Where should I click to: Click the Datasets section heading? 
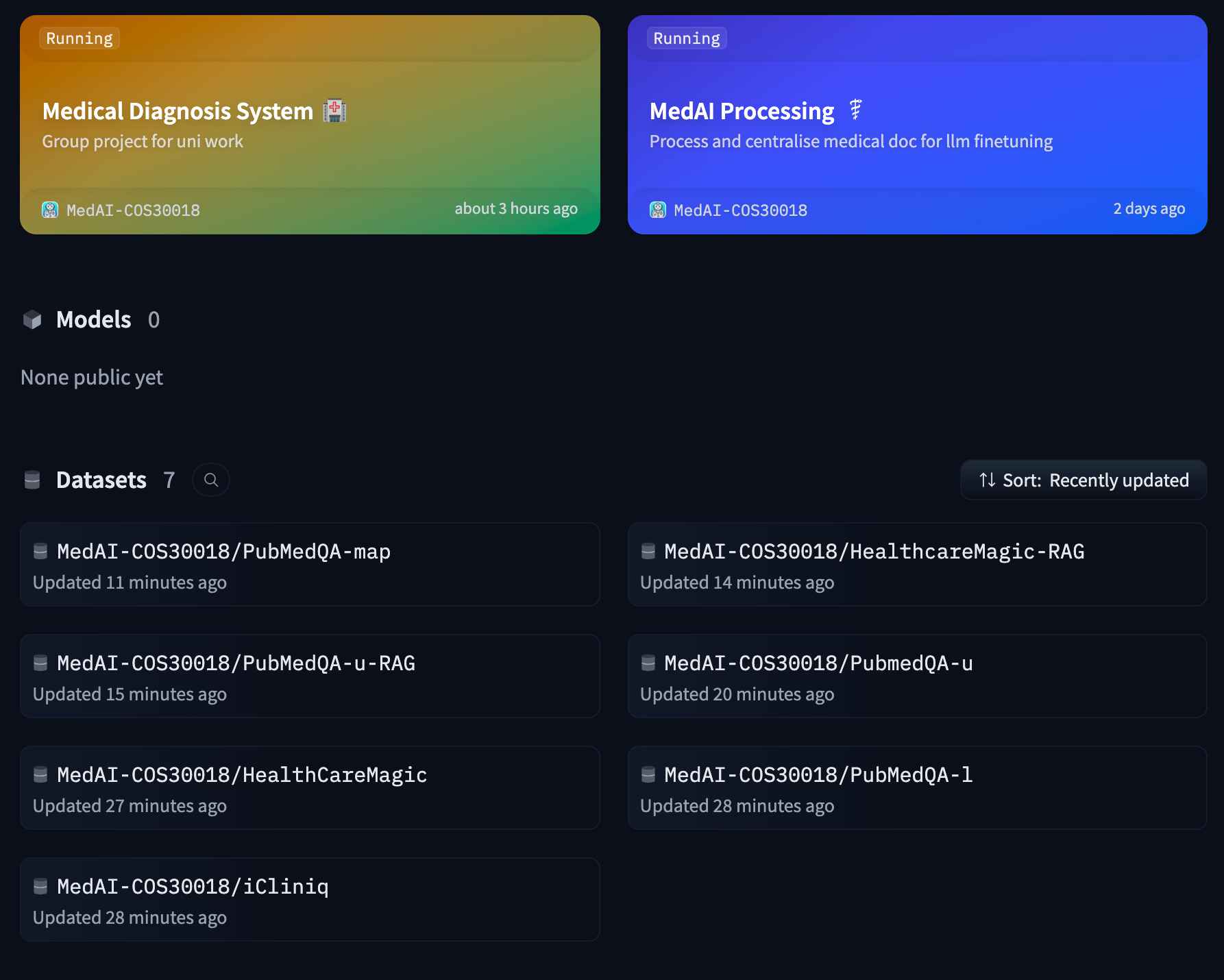tap(101, 480)
